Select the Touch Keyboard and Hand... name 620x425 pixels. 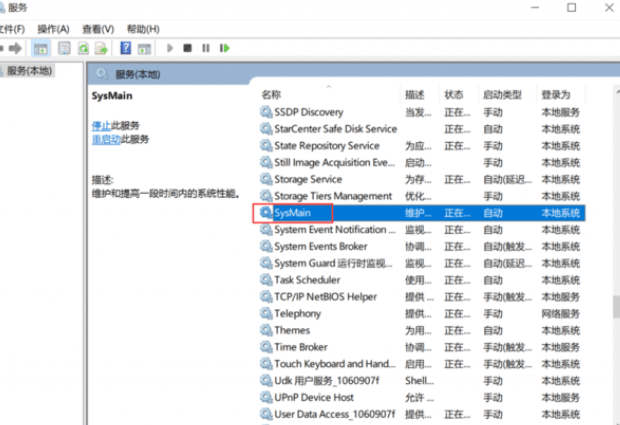point(335,364)
